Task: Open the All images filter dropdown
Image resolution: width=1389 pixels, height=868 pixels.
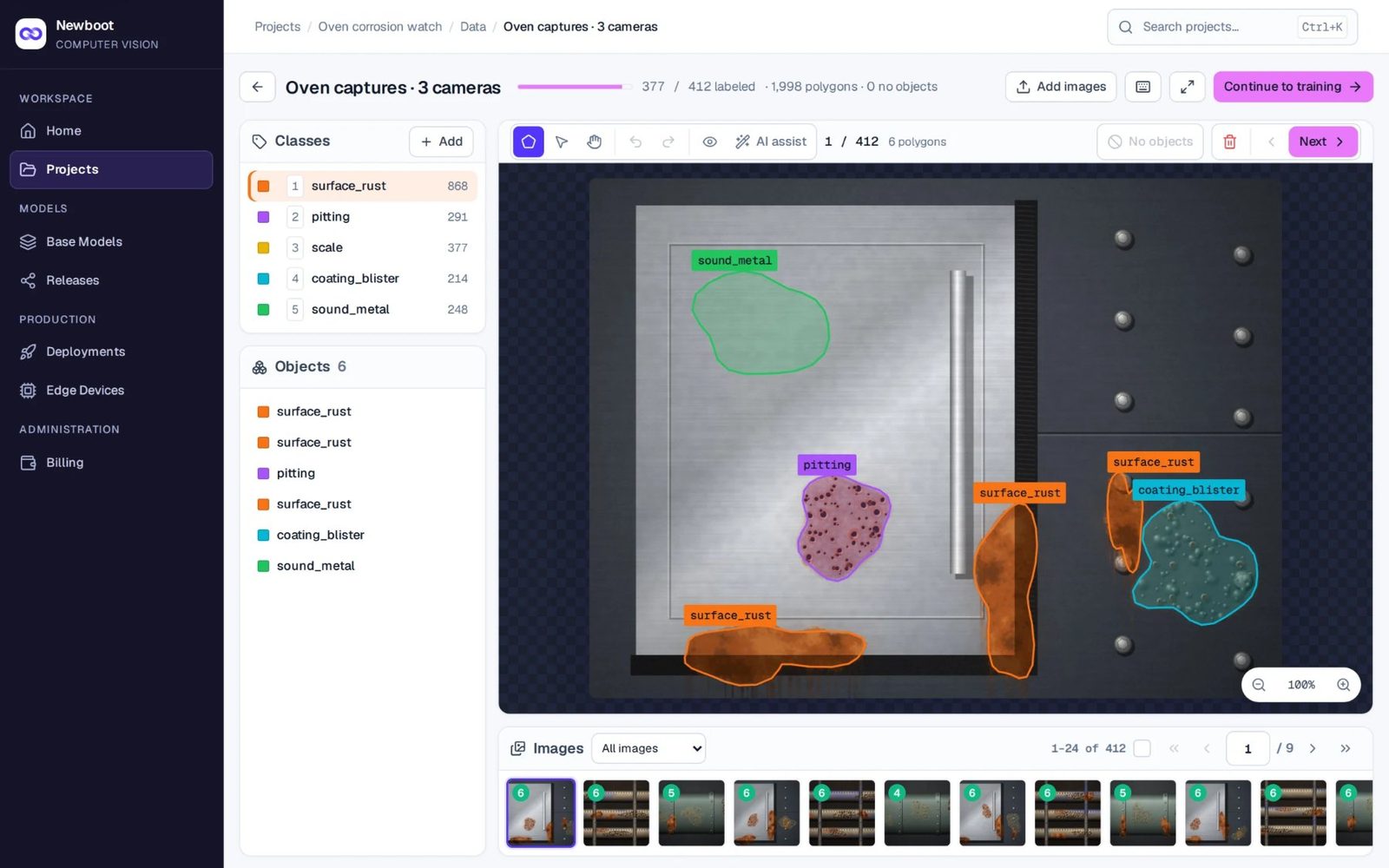Action: 648,748
